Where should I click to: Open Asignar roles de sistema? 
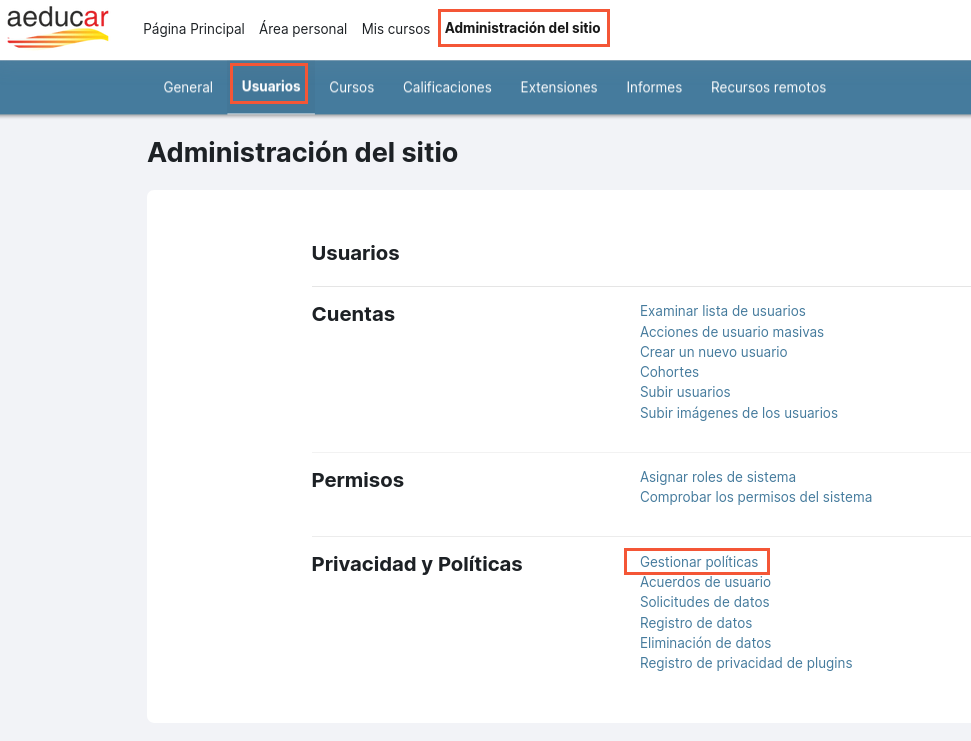point(717,477)
